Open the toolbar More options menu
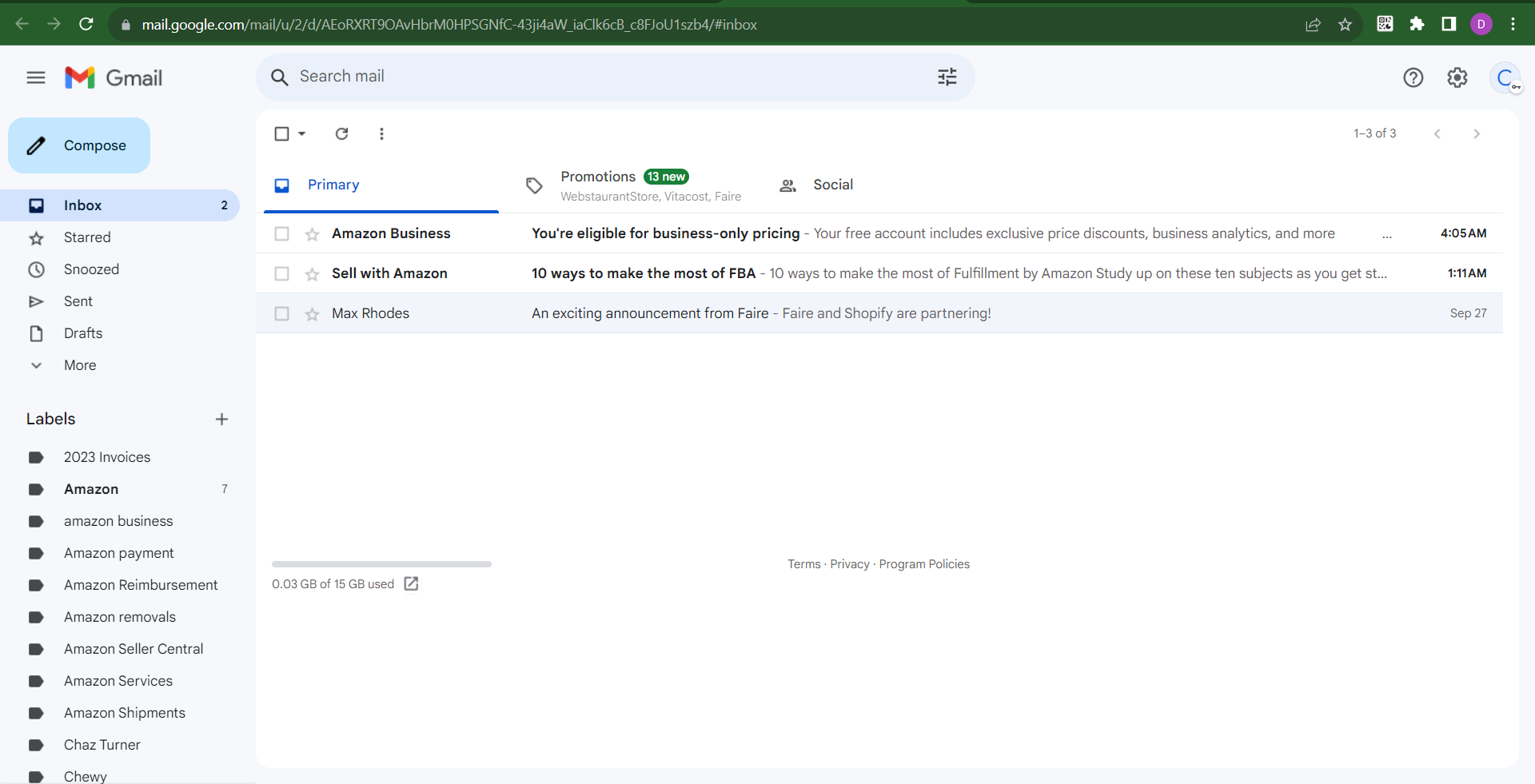The image size is (1535, 784). pos(381,133)
